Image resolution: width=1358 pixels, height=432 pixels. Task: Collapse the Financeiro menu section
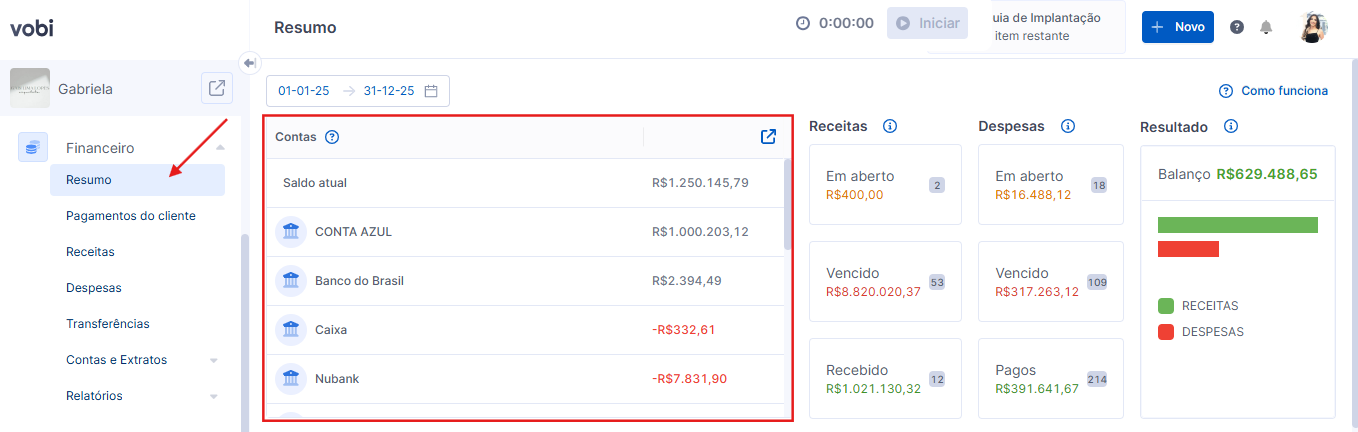(220, 148)
